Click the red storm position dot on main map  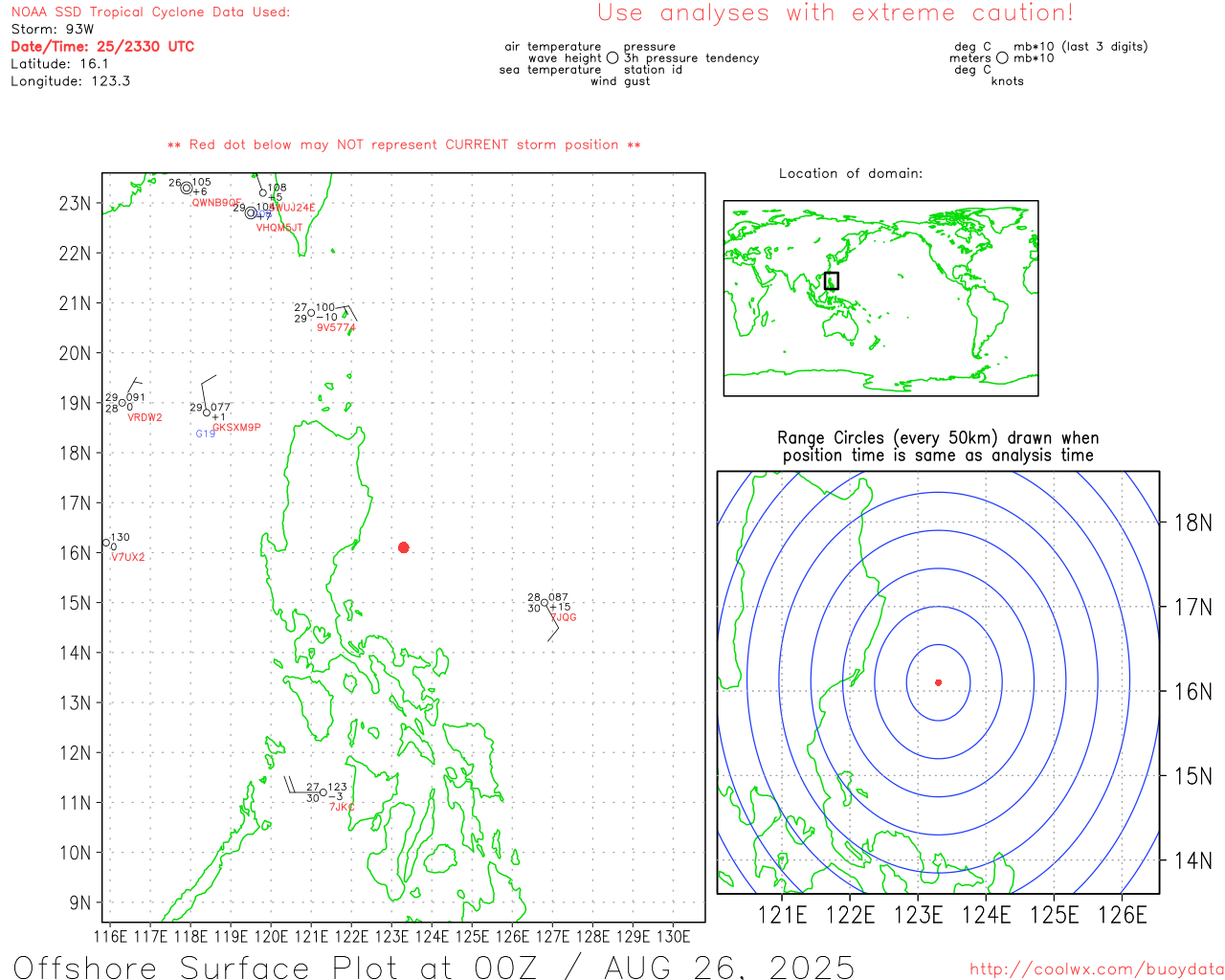(404, 547)
